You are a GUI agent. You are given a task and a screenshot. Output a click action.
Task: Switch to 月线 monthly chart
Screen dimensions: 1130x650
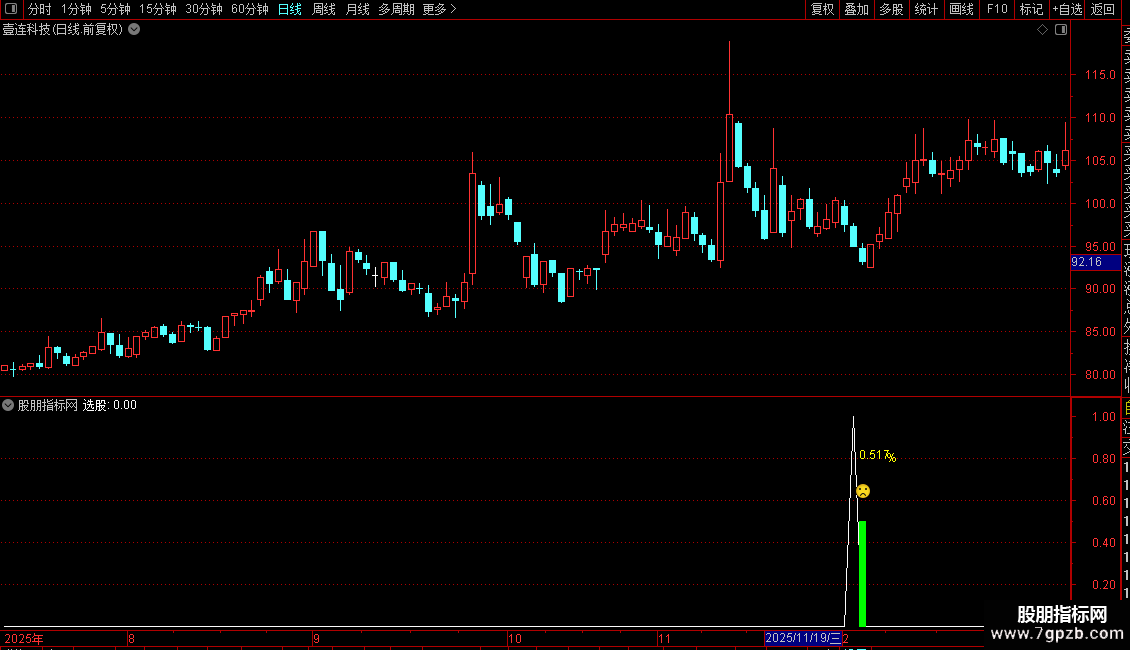coord(357,9)
